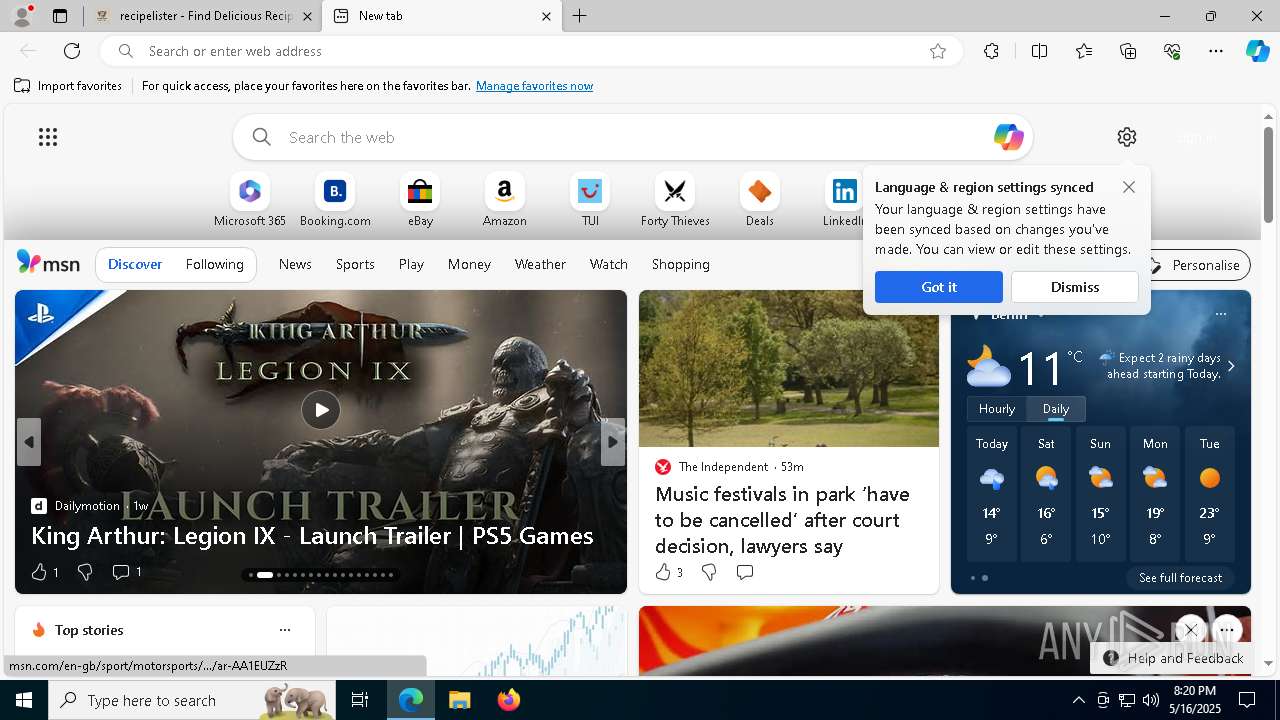Open the eBay quick link
This screenshot has height=720, width=1280.
(x=420, y=200)
